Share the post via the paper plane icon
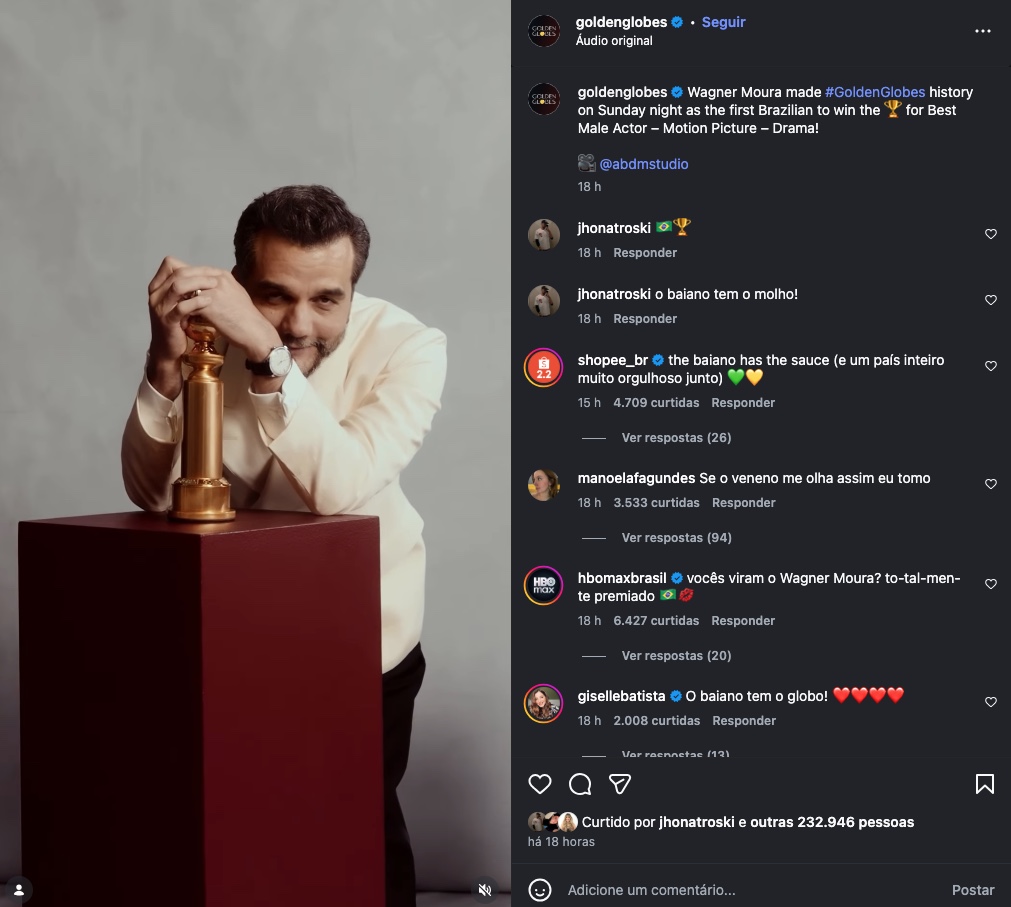Image resolution: width=1011 pixels, height=907 pixels. [619, 784]
